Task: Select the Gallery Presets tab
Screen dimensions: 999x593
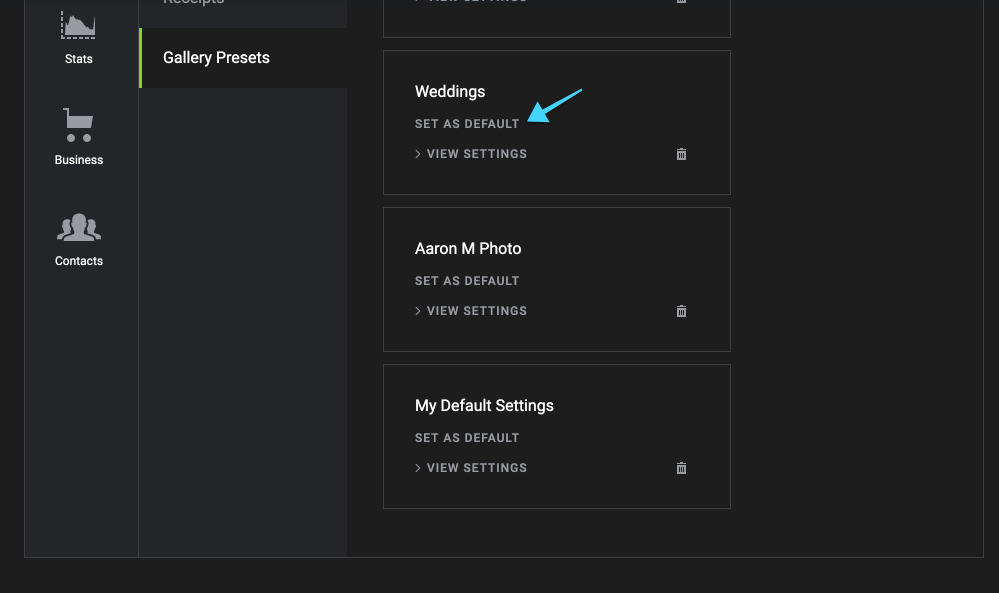Action: pos(243,58)
